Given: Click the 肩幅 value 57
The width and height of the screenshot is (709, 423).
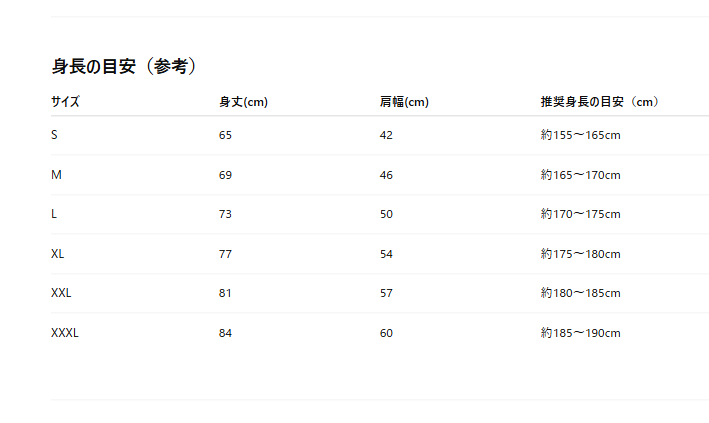Looking at the screenshot, I should pyautogui.click(x=386, y=293).
